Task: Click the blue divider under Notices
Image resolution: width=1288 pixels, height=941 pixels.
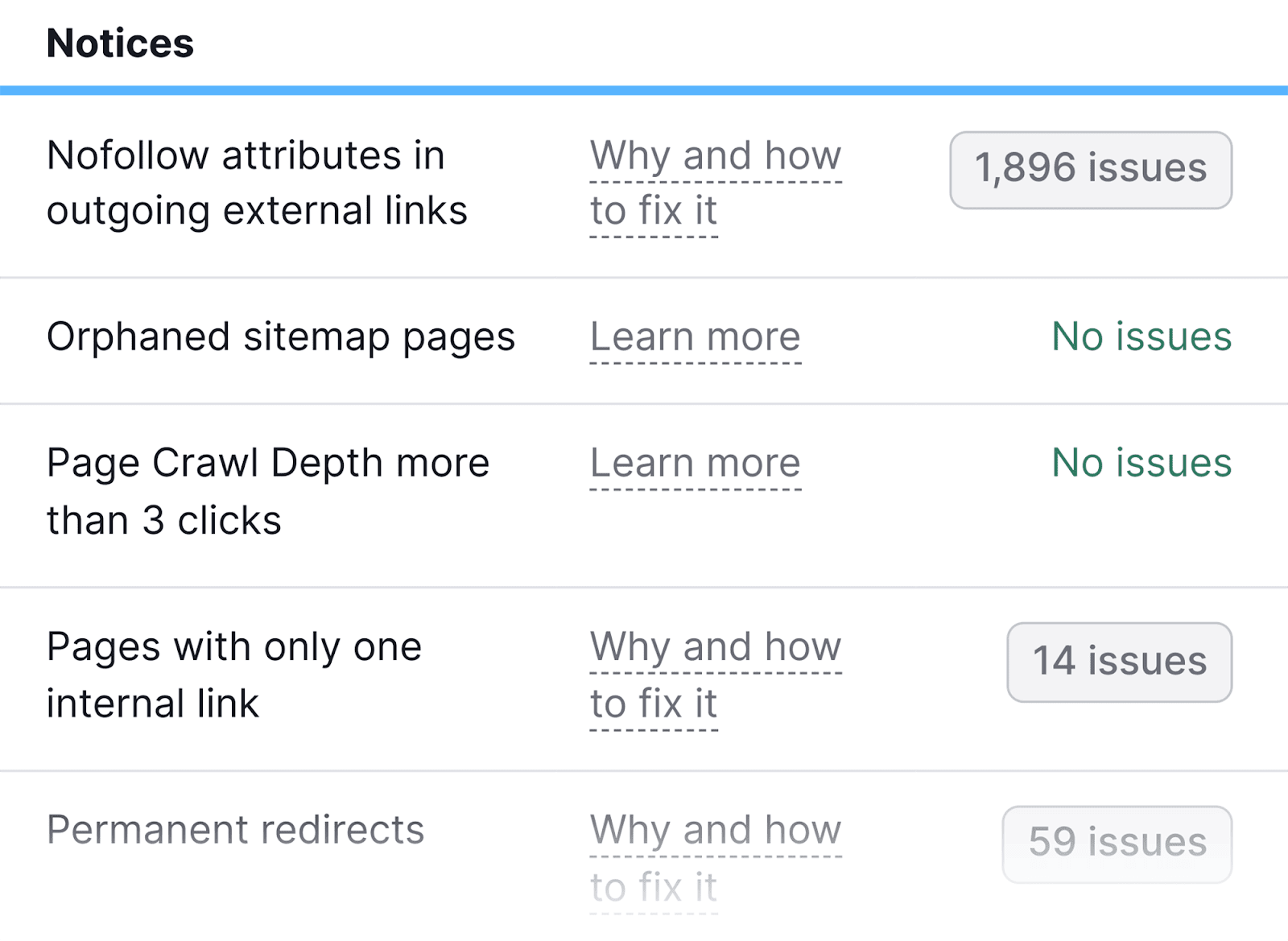Action: point(644,91)
